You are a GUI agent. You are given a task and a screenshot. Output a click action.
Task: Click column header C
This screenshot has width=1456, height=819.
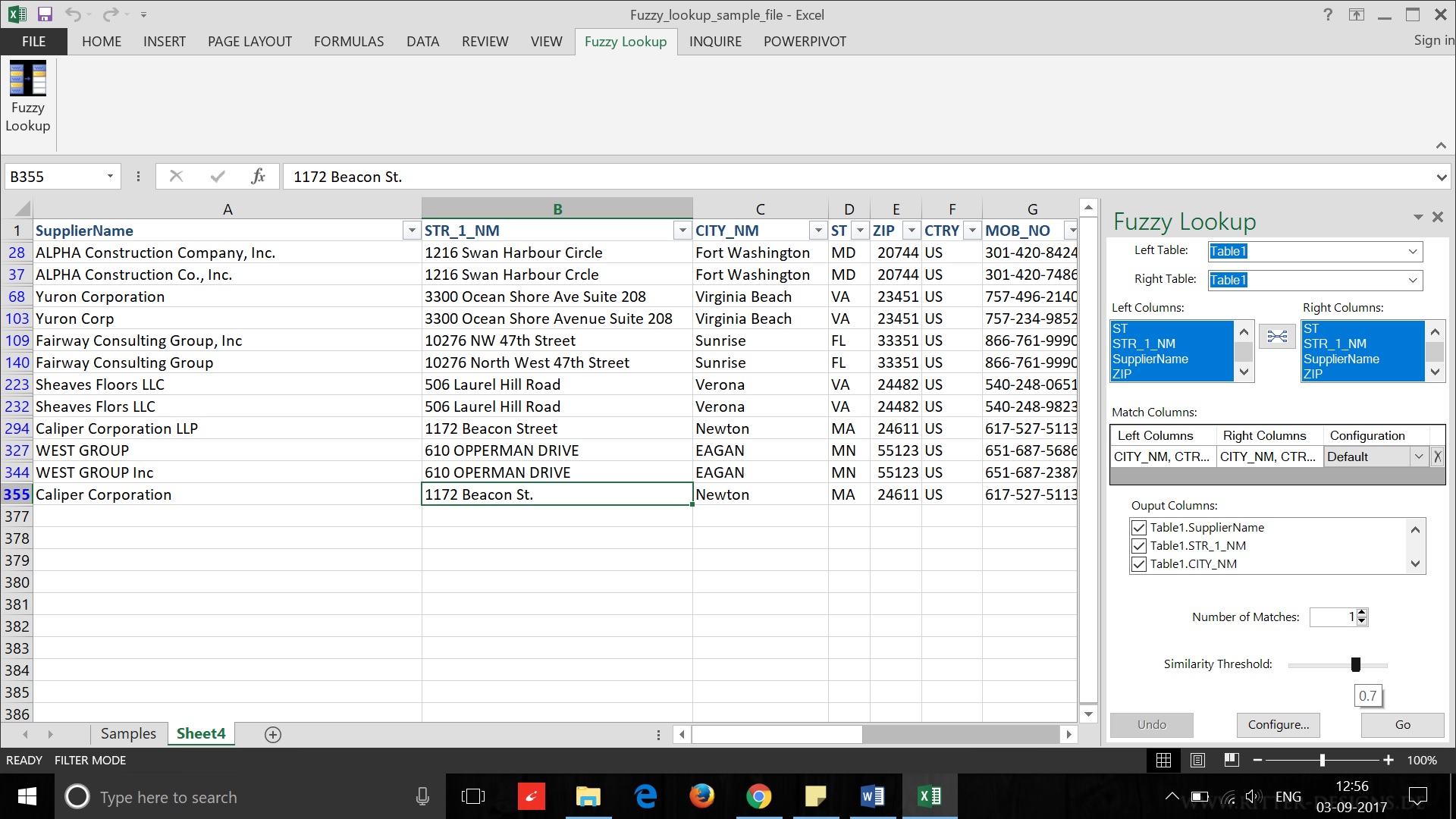click(x=761, y=209)
